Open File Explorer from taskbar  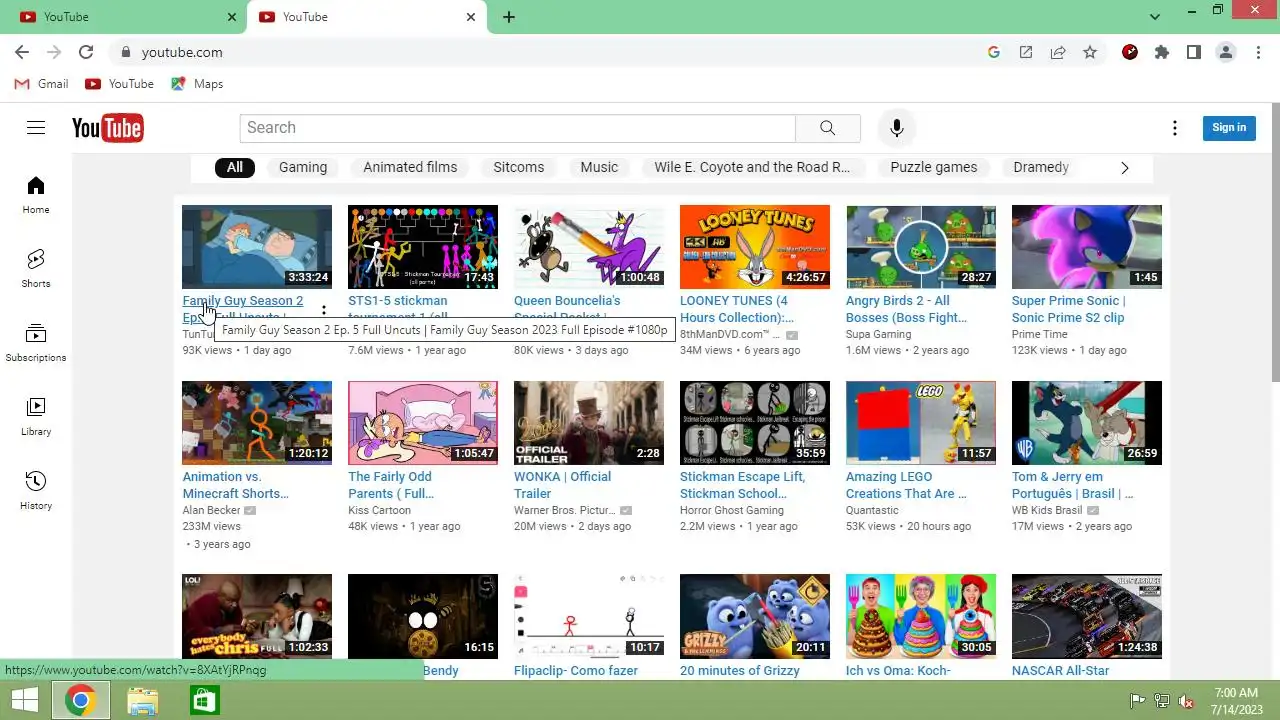(x=143, y=700)
